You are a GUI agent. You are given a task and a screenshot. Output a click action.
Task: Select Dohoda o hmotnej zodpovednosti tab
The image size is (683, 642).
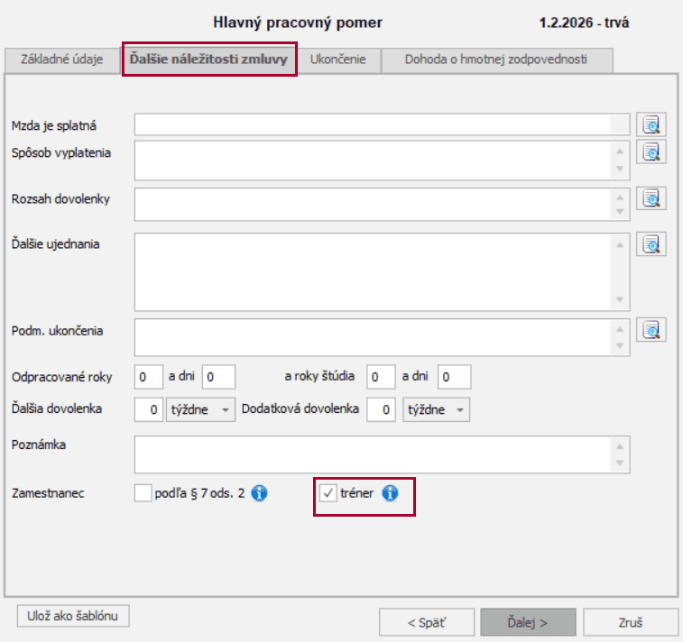[495, 60]
